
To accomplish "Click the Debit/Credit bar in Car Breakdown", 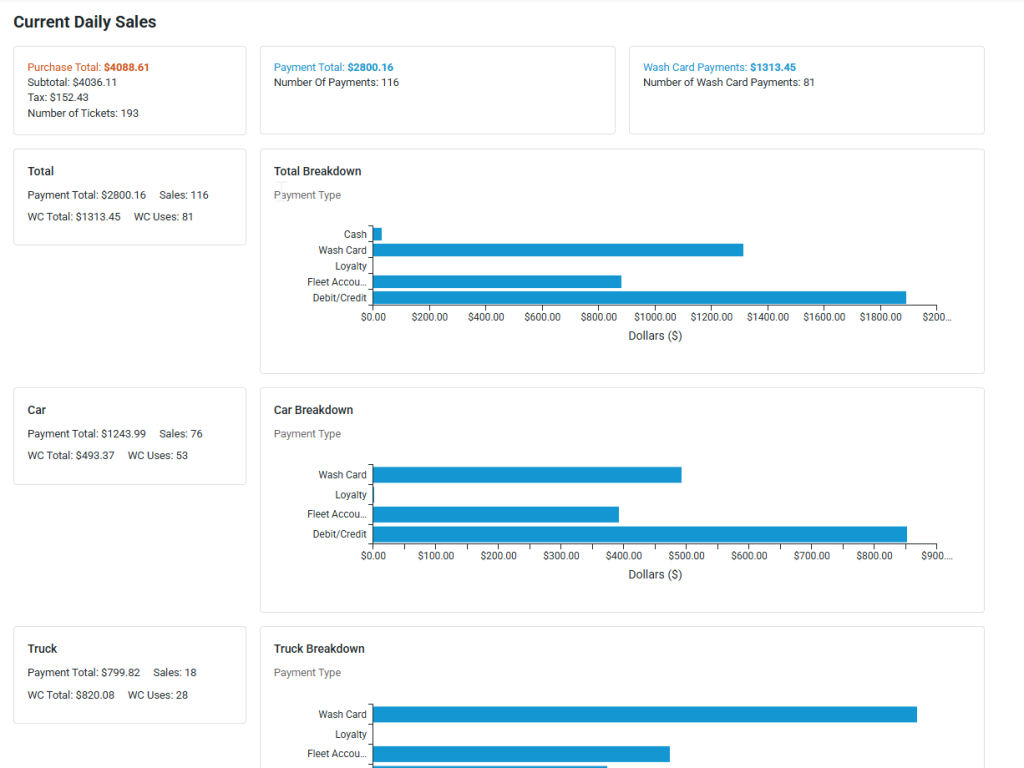I will [x=640, y=534].
